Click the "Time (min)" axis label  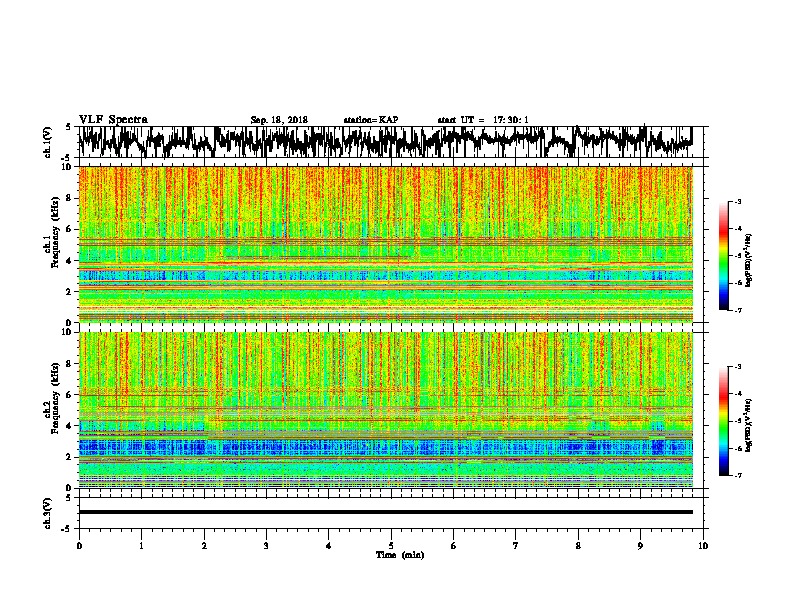click(400, 555)
